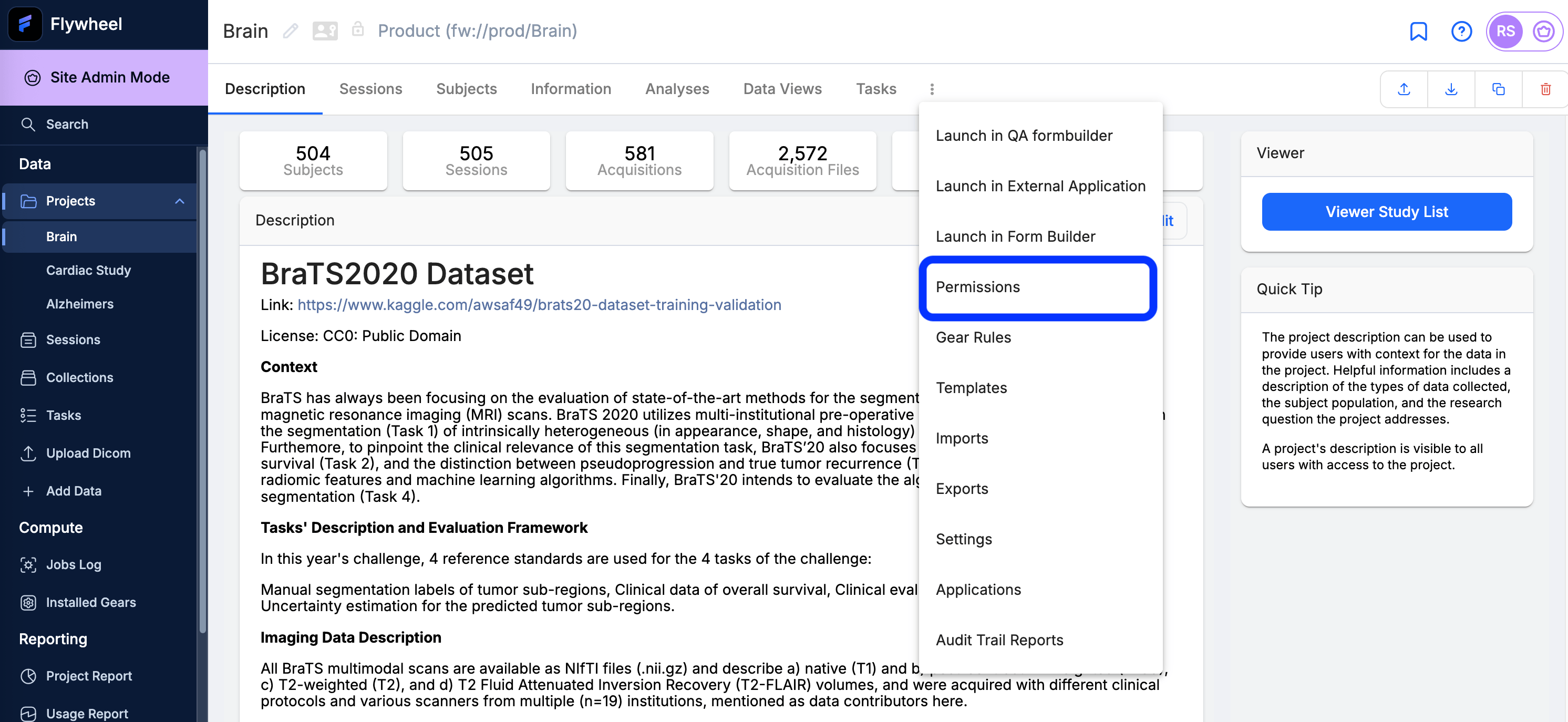Open the Jobs Log
Screen dimensions: 1568x722
pyautogui.click(x=74, y=564)
